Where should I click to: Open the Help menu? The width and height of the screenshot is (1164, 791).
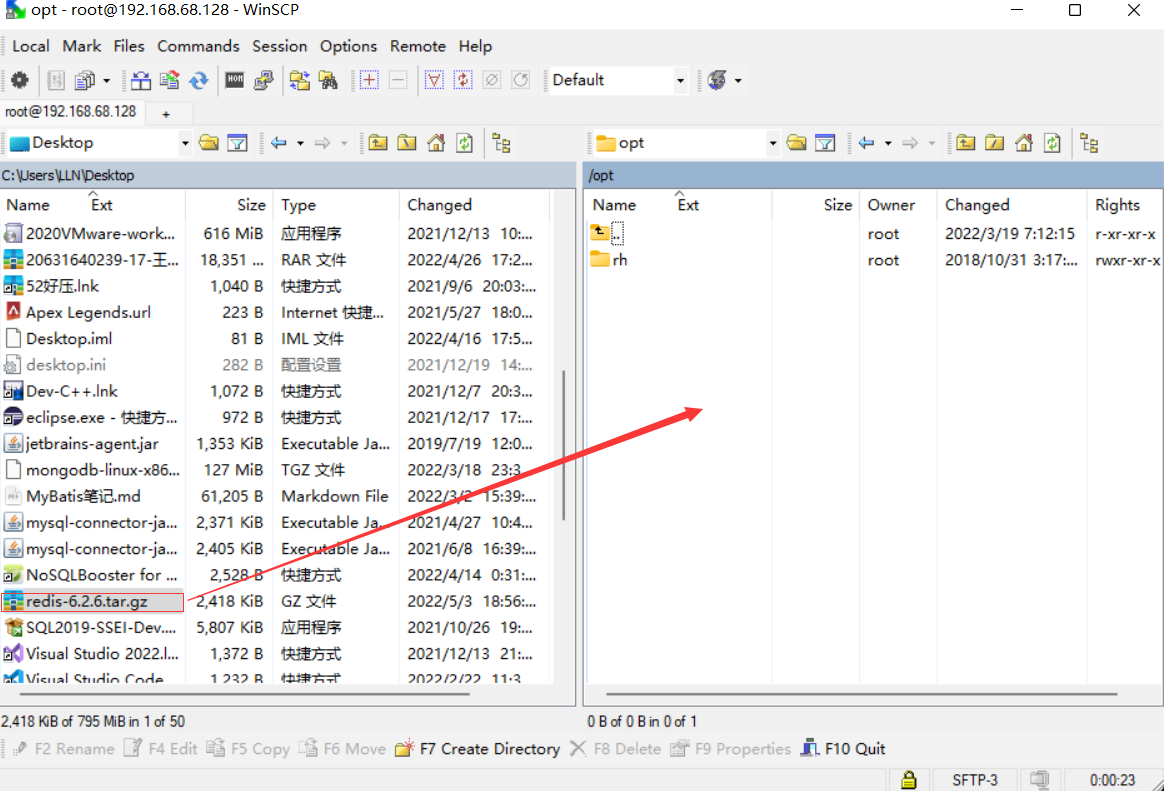pyautogui.click(x=475, y=46)
